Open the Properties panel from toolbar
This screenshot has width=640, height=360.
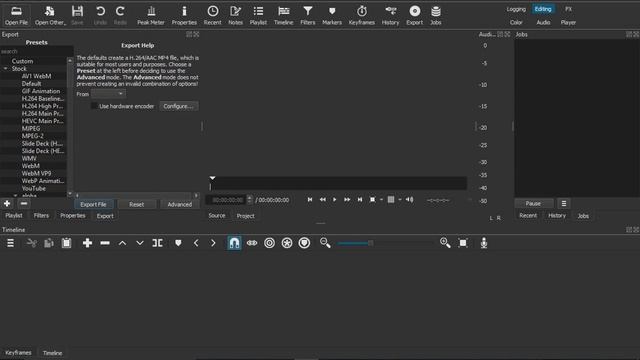point(184,16)
